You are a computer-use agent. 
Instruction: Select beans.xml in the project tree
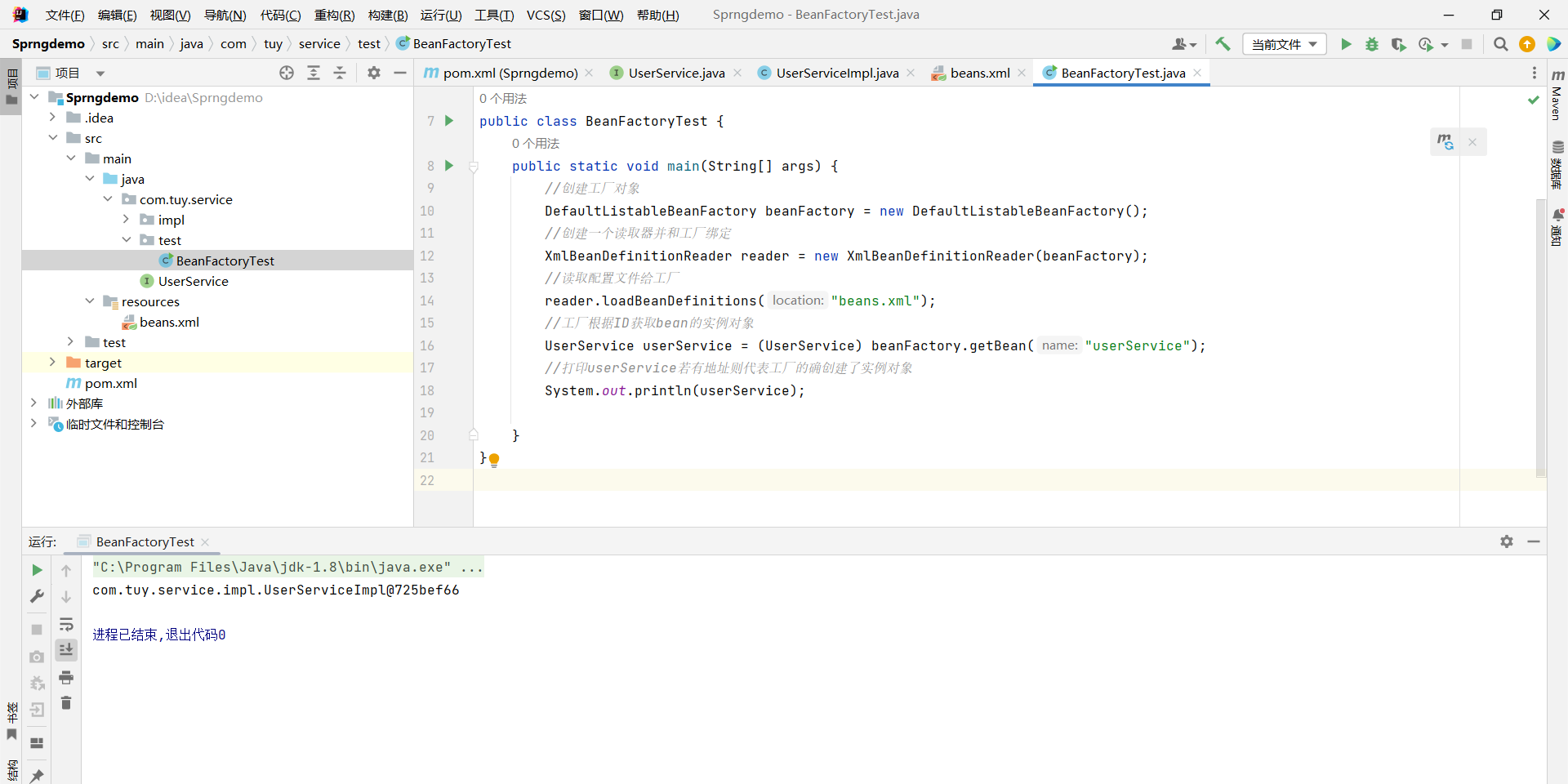click(169, 322)
